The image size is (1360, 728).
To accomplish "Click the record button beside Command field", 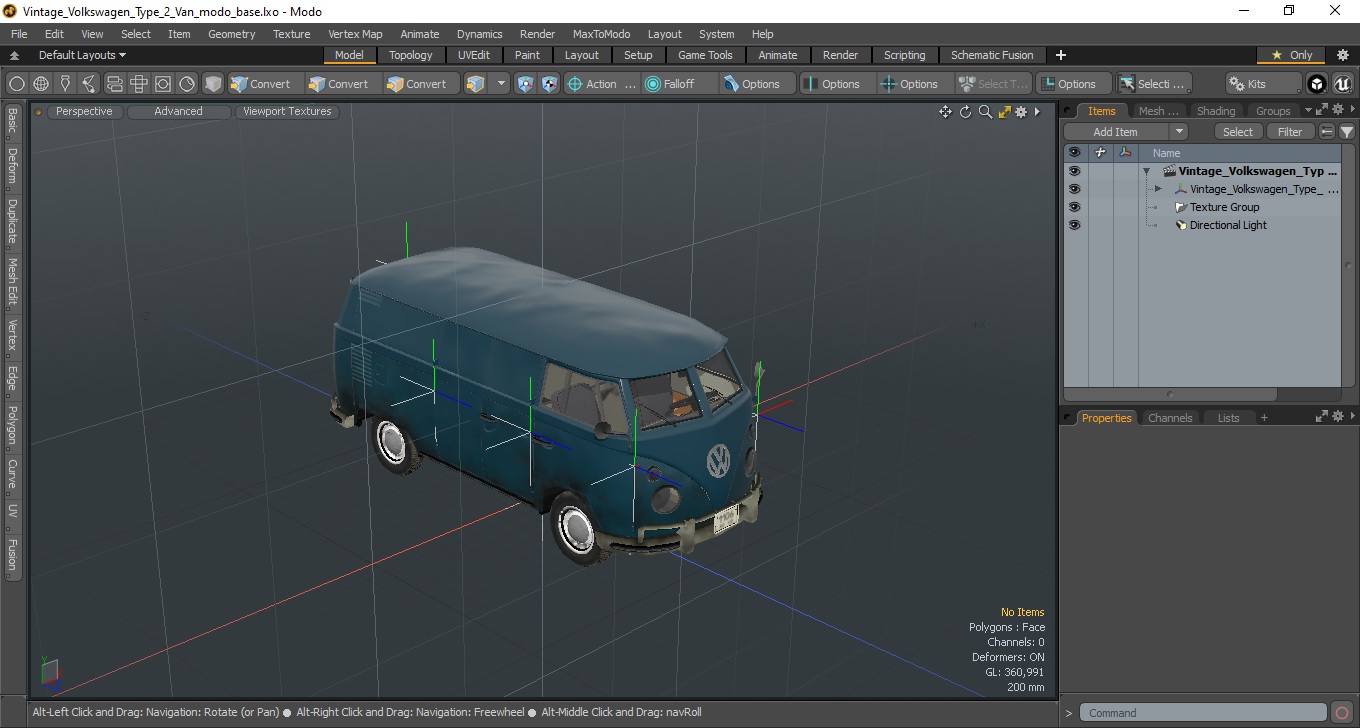I will click(1342, 713).
